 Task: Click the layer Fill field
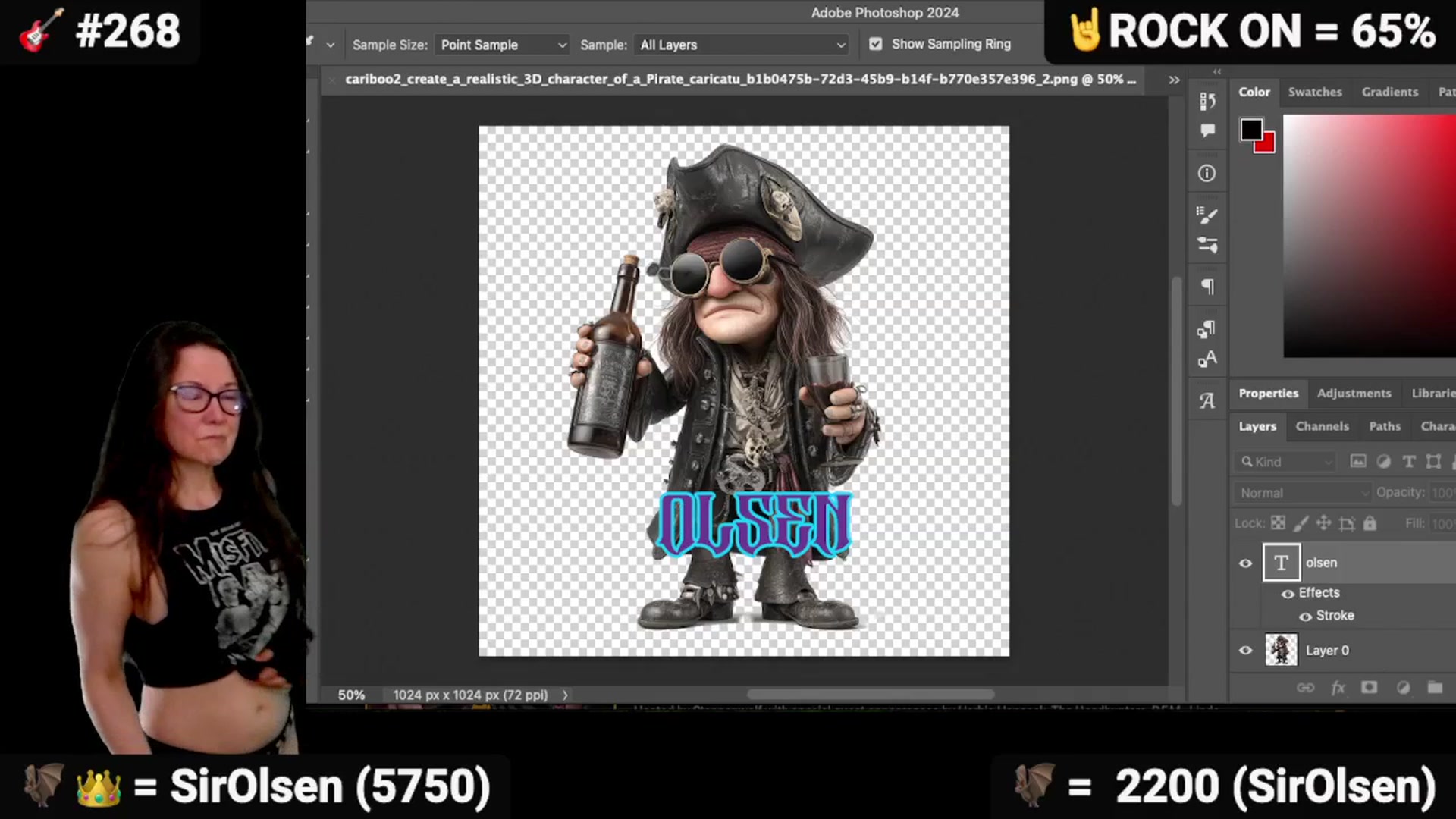pyautogui.click(x=1442, y=524)
